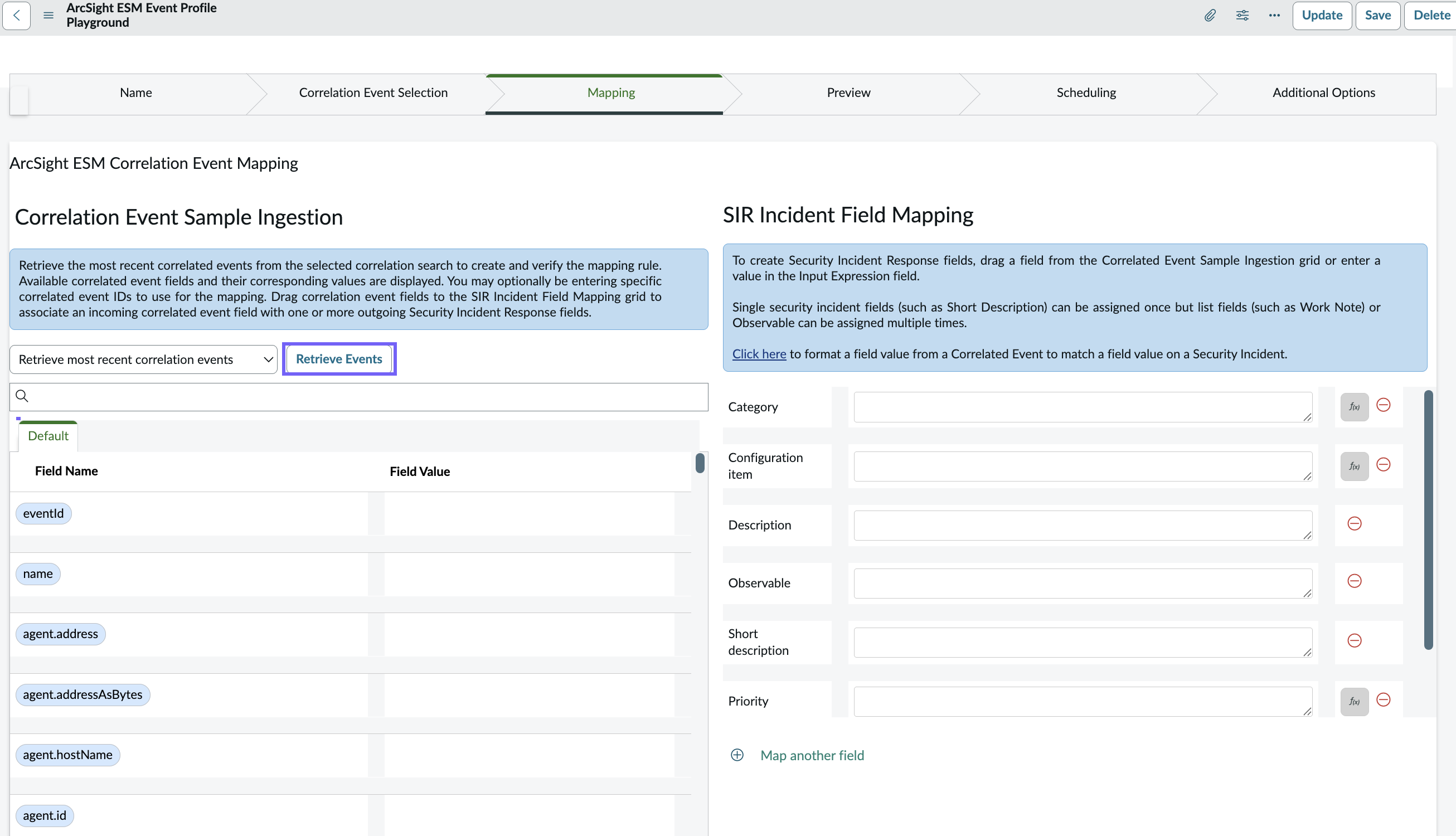Select the Default tab
The width and height of the screenshot is (1456, 836).
pos(48,436)
